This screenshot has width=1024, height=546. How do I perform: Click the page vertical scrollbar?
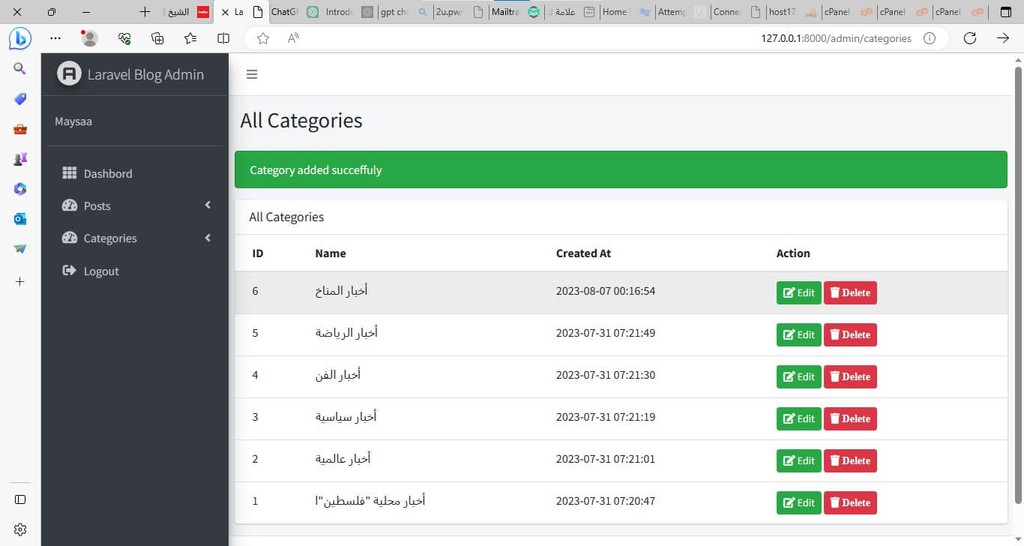click(1017, 284)
